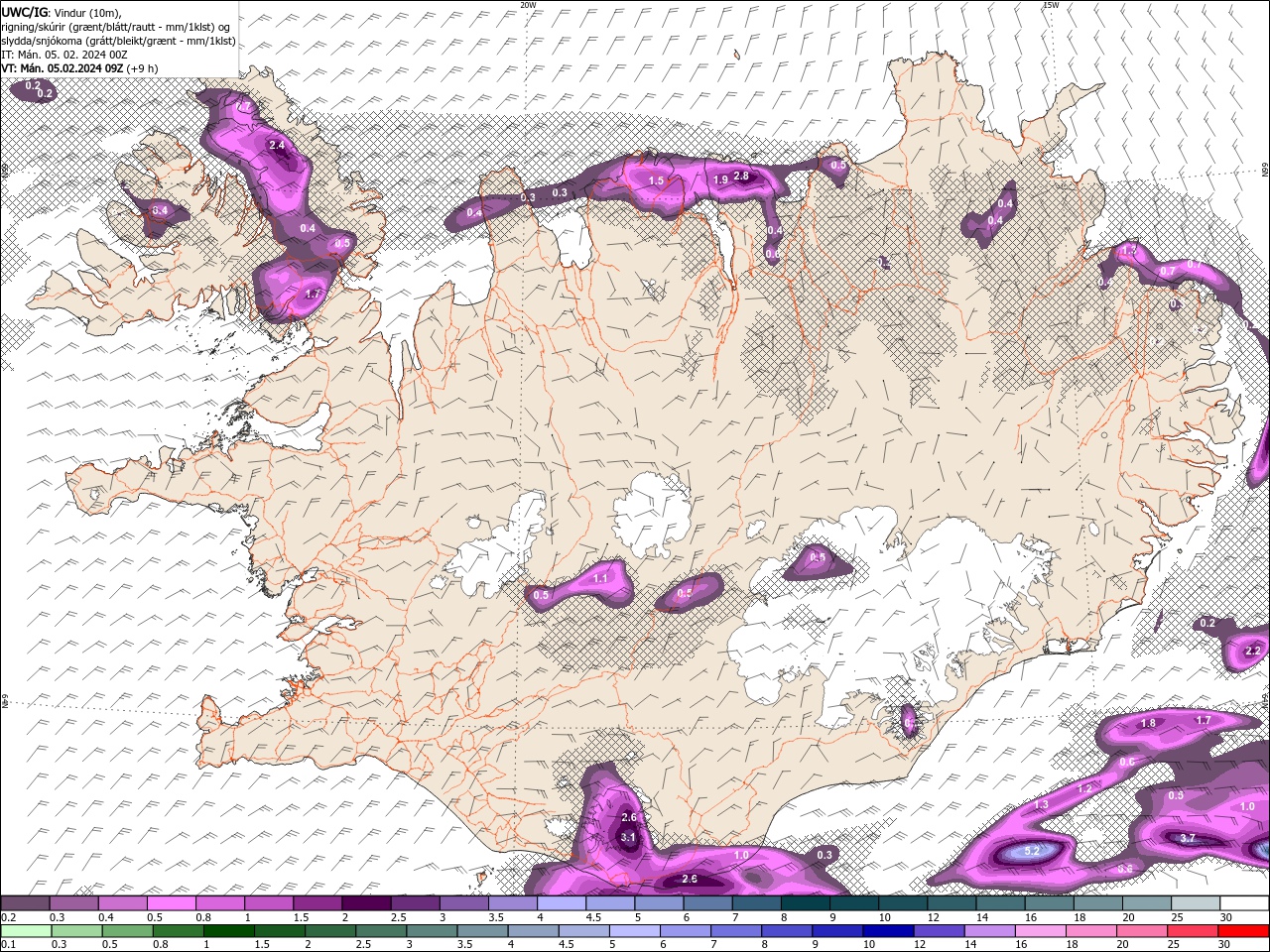Screen dimensions: 1270x952
Task: Click the 2.8 precipitation value on the north coast
Action: tap(740, 177)
